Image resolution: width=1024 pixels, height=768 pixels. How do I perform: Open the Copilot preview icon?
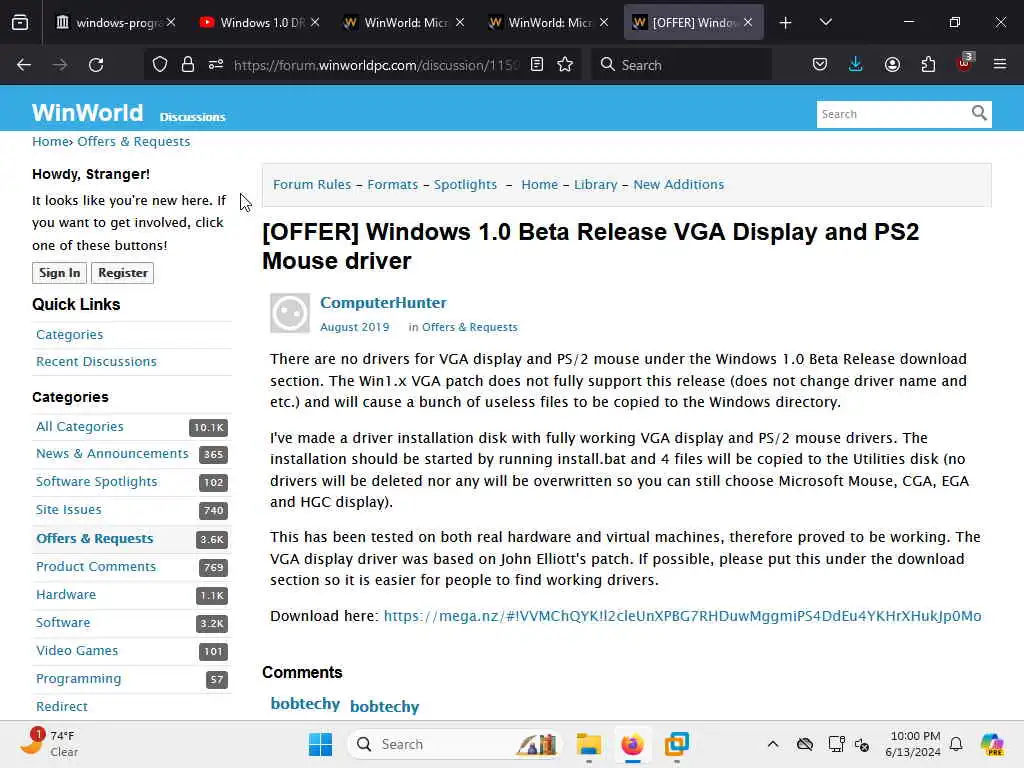coord(992,744)
